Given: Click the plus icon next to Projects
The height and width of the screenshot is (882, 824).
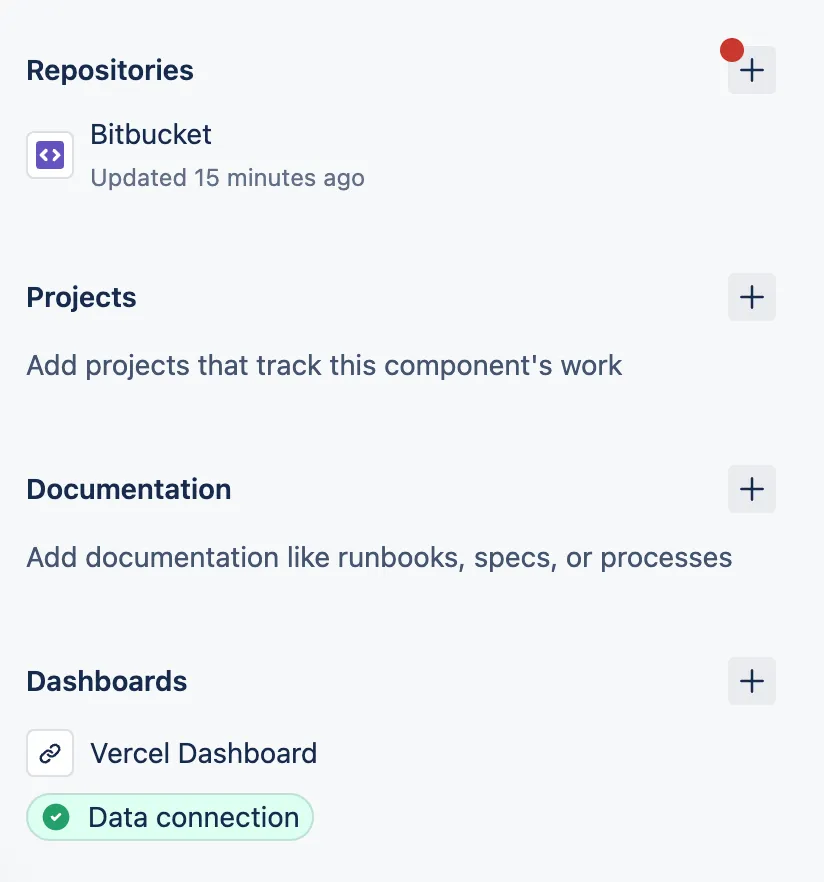Looking at the screenshot, I should (x=751, y=297).
